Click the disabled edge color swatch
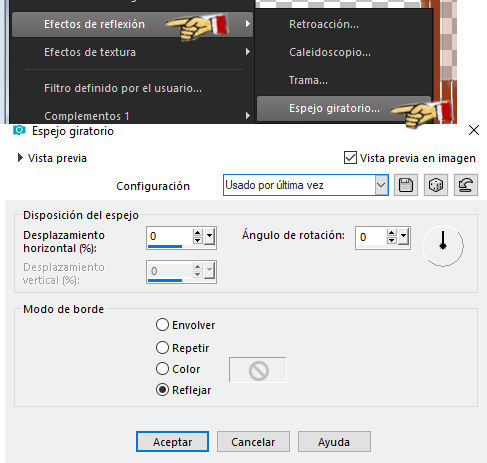The height and width of the screenshot is (463, 487). pyautogui.click(x=258, y=370)
